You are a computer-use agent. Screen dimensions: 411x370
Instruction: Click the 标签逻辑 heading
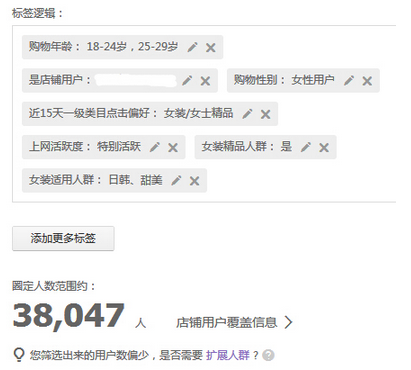[37, 13]
